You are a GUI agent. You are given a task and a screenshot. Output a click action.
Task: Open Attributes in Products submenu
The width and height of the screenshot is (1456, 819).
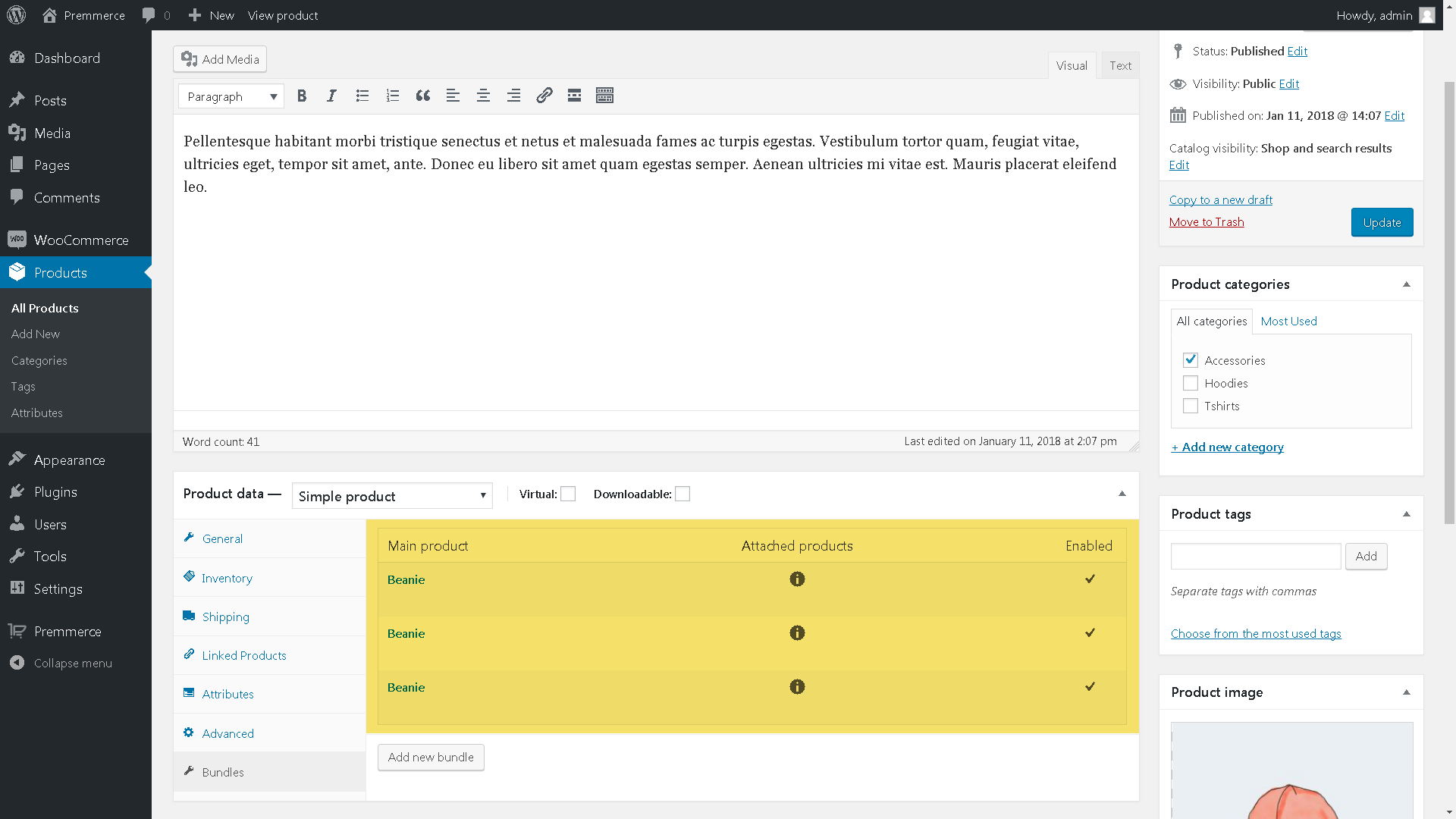37,413
